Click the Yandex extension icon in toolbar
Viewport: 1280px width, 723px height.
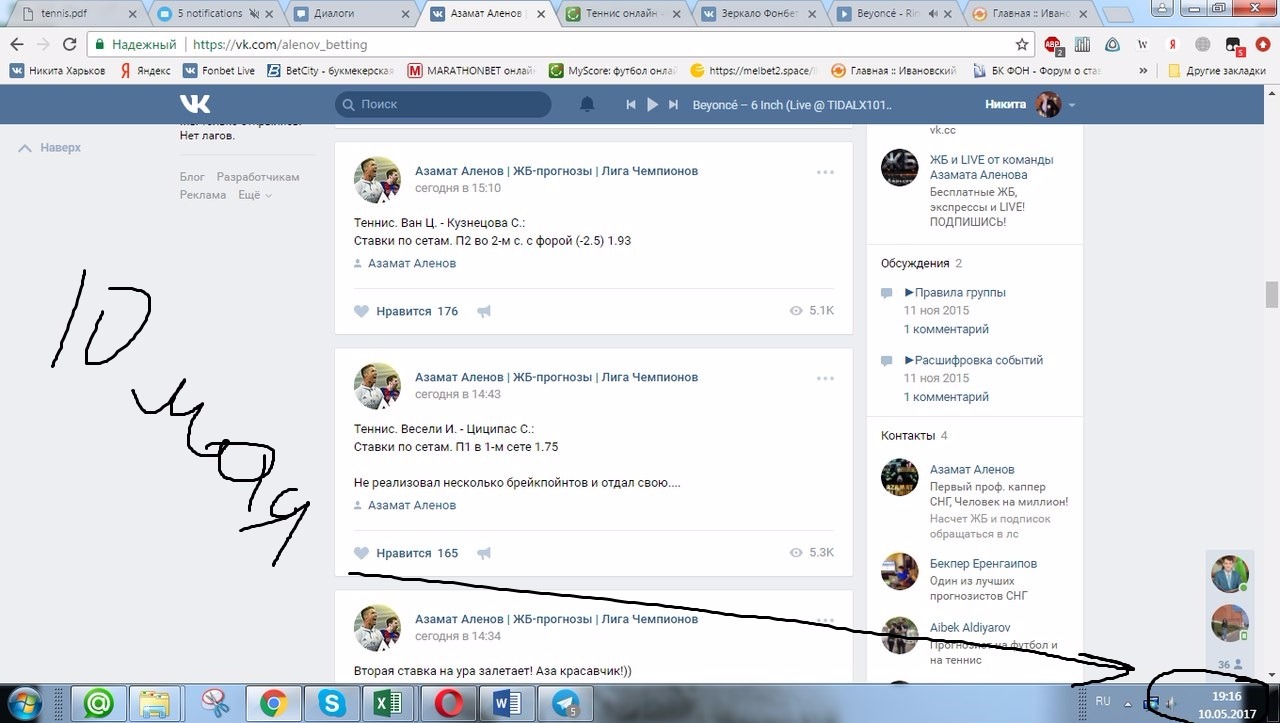click(x=1172, y=44)
